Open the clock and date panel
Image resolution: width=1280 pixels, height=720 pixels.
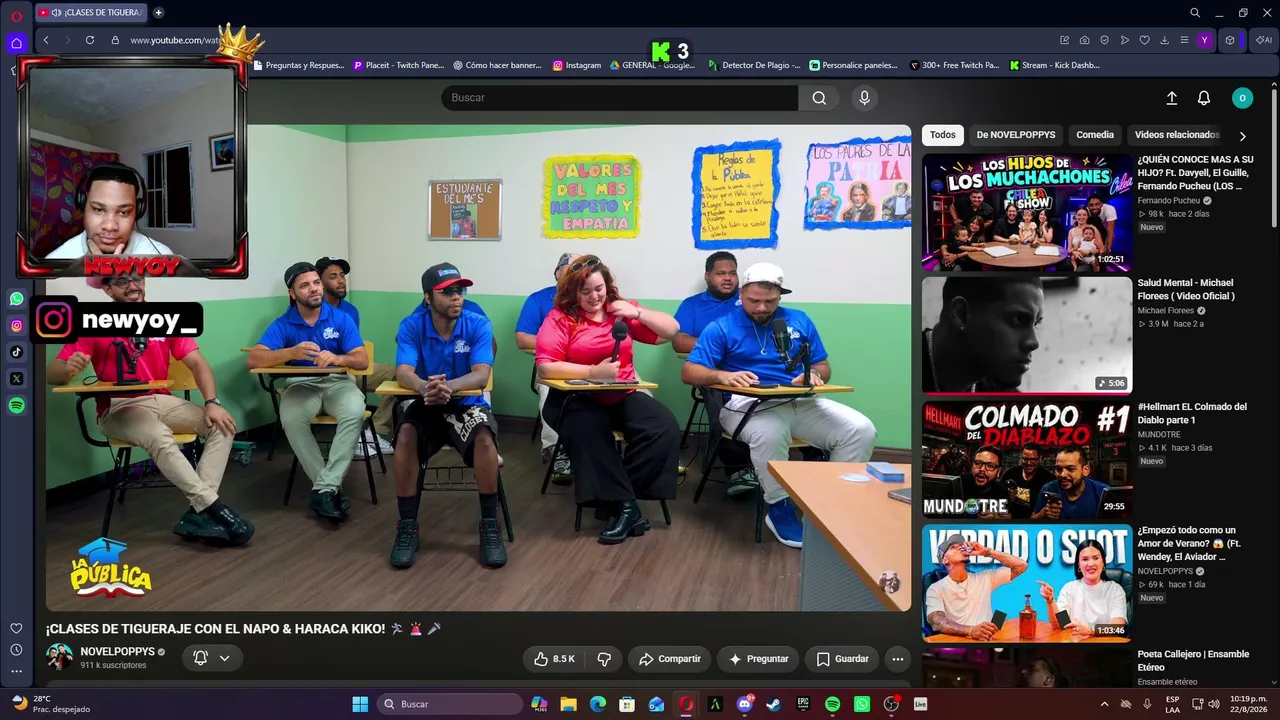(x=1248, y=704)
